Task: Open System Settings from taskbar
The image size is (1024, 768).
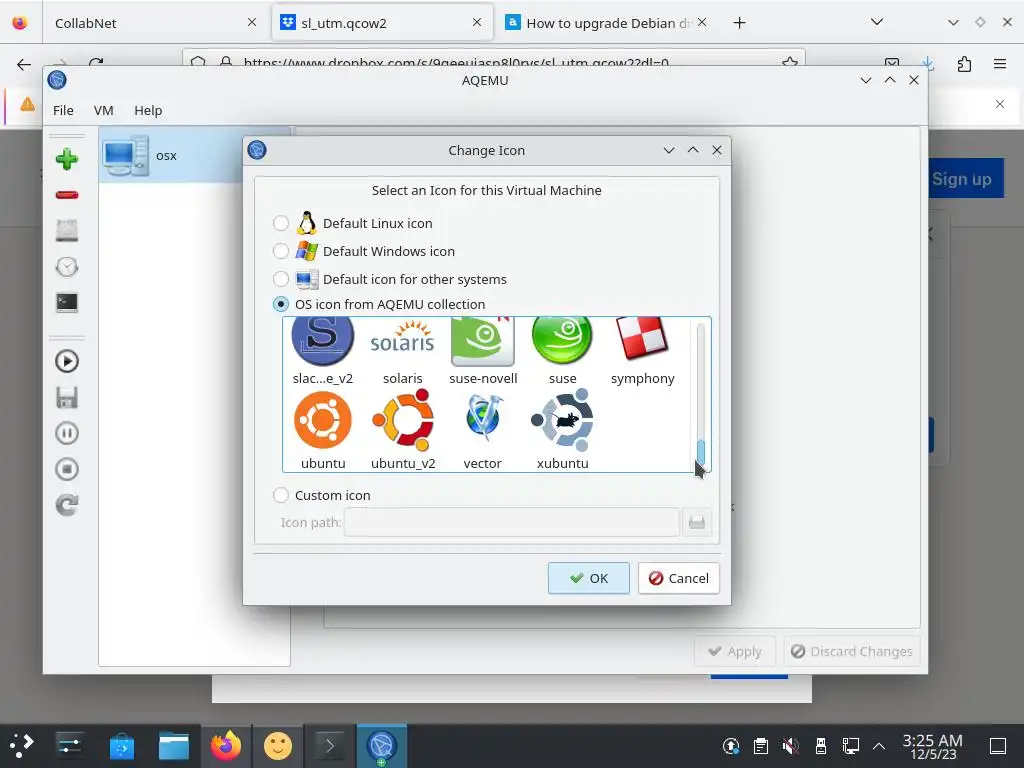Action: [69, 745]
